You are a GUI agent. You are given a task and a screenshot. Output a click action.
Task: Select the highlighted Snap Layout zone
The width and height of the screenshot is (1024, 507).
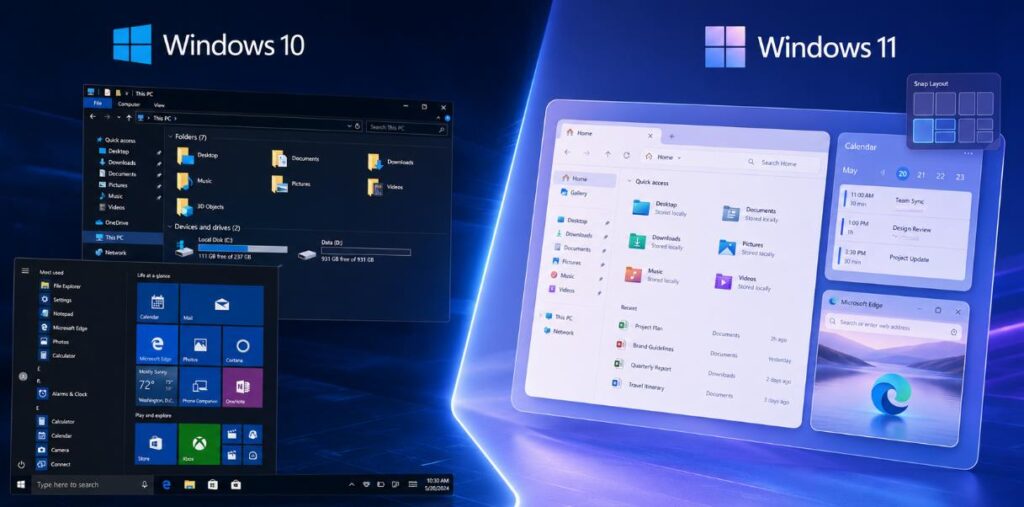click(x=922, y=131)
